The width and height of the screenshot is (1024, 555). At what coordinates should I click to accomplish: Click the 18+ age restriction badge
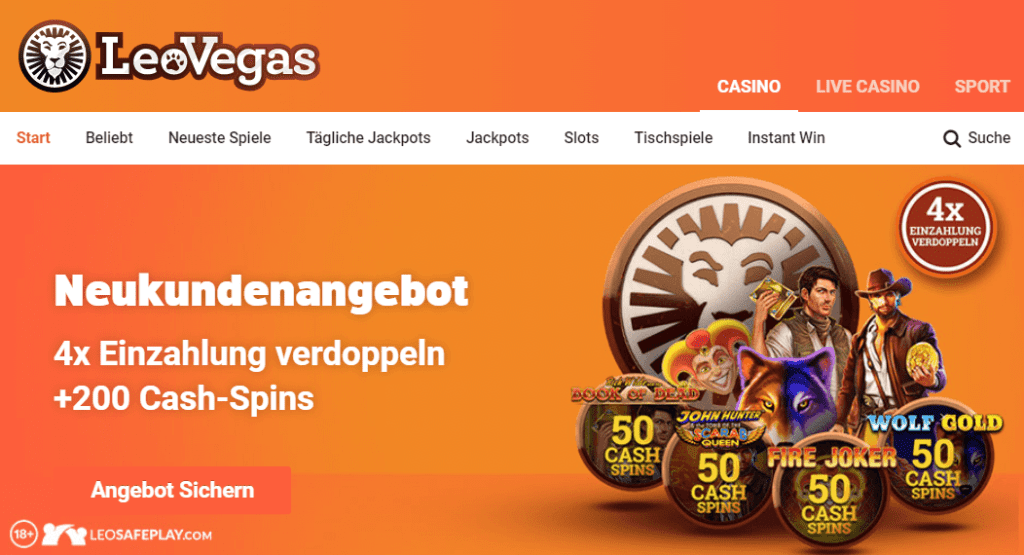coord(24,535)
